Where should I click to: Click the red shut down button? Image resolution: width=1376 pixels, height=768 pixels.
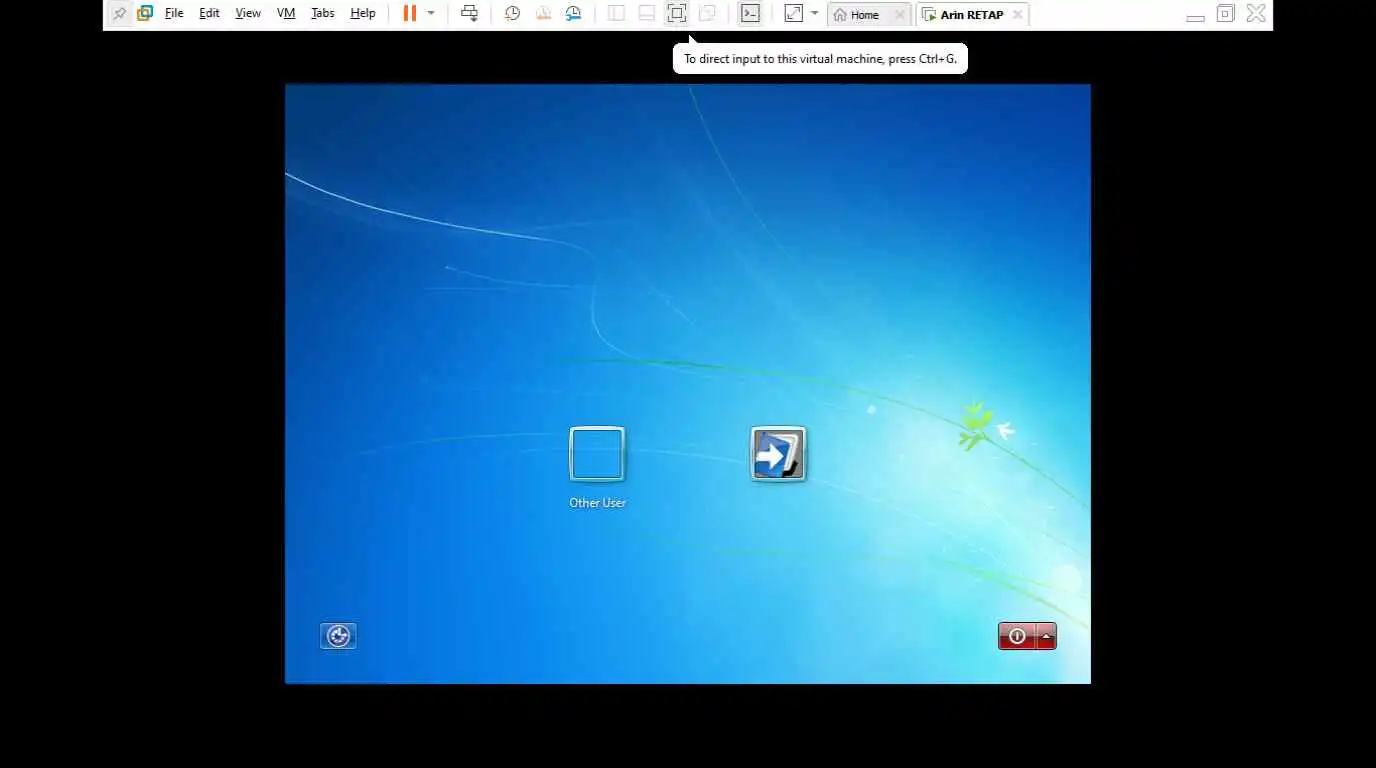coord(1017,636)
